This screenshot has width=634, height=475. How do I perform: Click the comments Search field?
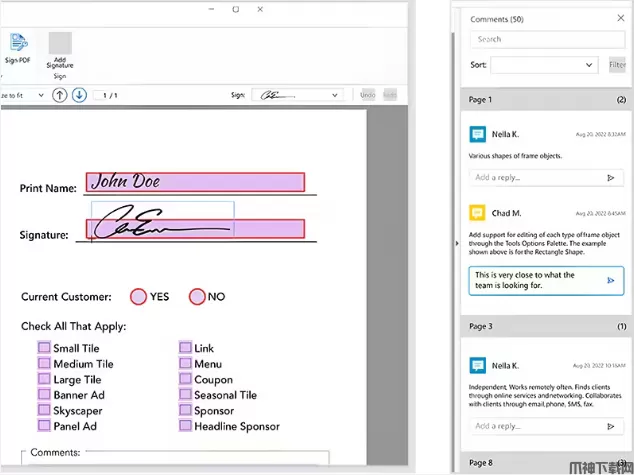click(548, 39)
